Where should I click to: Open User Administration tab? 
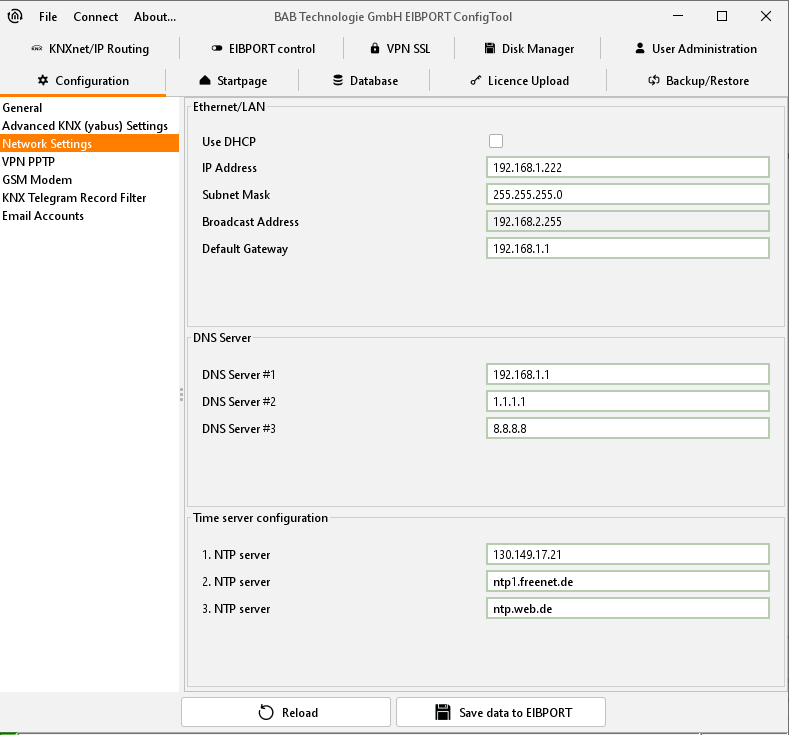(x=695, y=48)
